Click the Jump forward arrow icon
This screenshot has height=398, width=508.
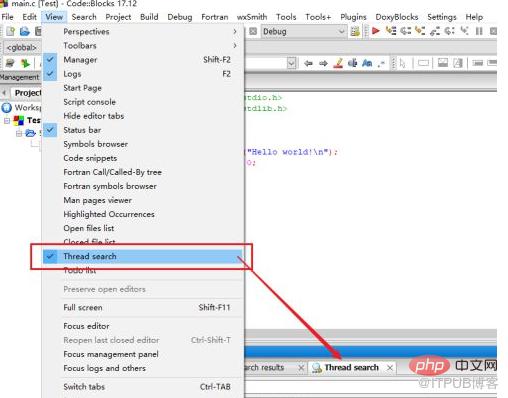pyautogui.click(x=323, y=63)
